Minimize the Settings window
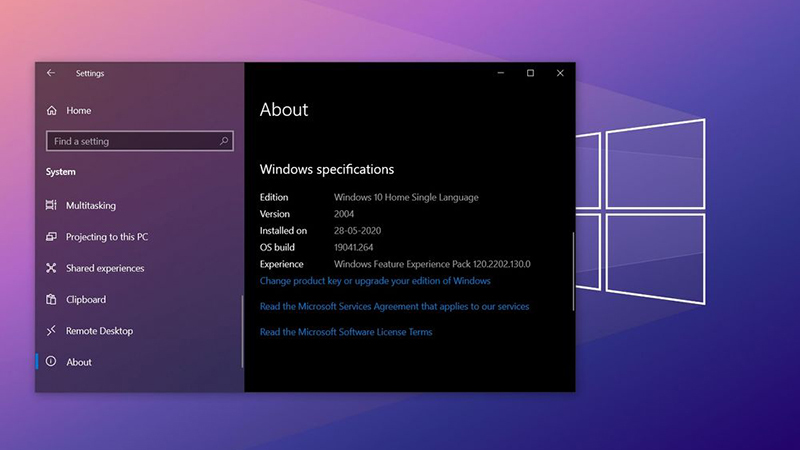800x450 pixels. pos(501,73)
